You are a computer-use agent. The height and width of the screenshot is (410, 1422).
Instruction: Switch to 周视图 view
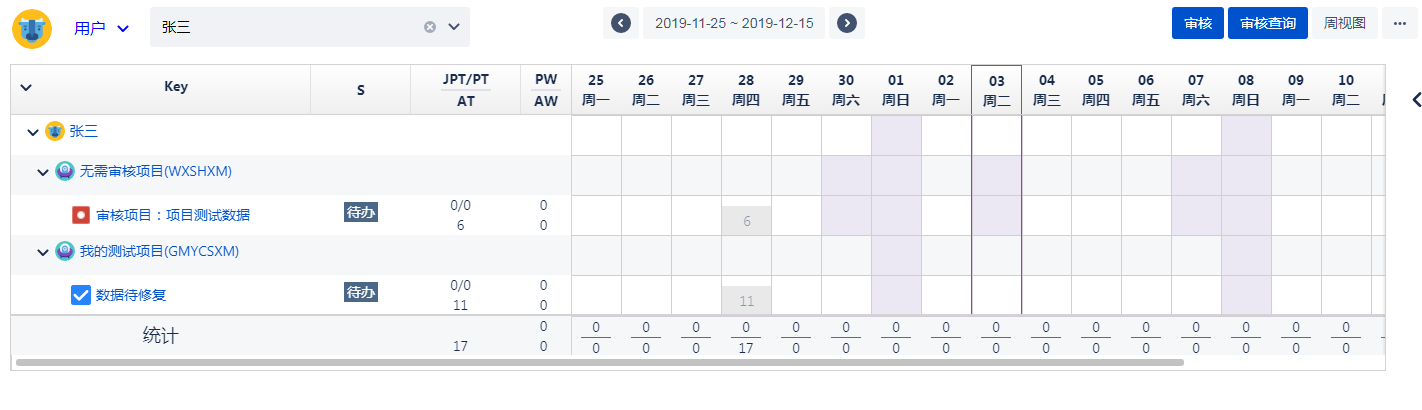pyautogui.click(x=1344, y=23)
